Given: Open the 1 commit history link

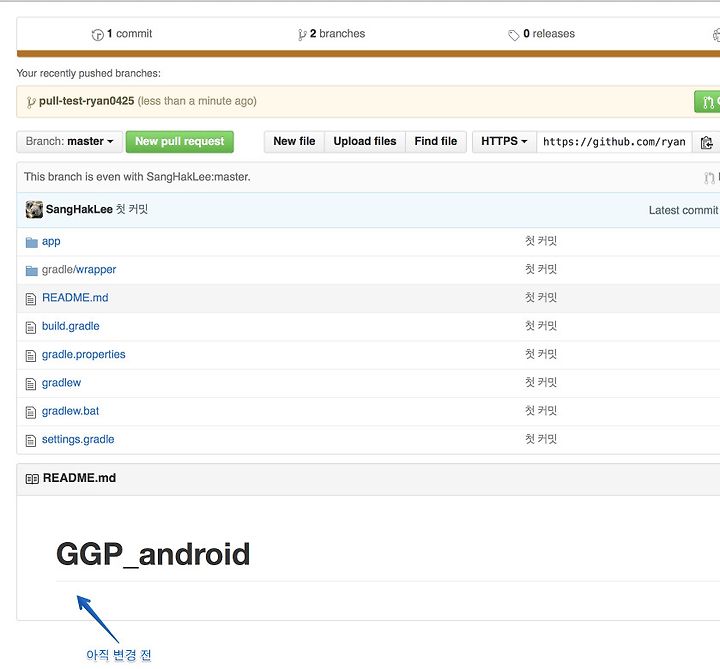Looking at the screenshot, I should (122, 34).
